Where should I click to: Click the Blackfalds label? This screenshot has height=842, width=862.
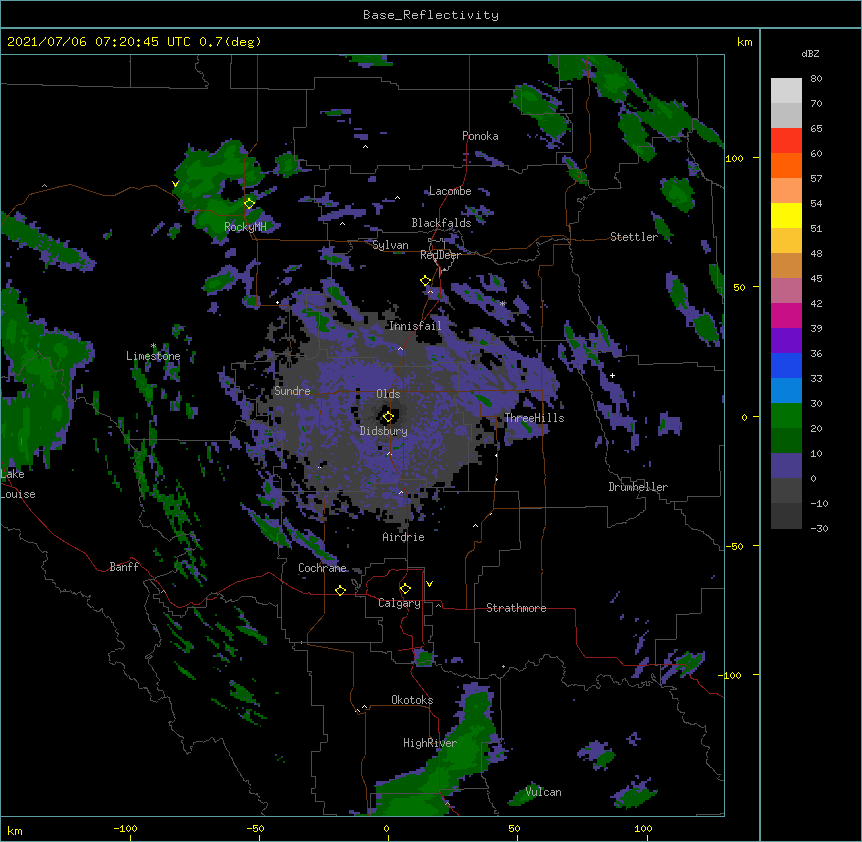click(441, 223)
